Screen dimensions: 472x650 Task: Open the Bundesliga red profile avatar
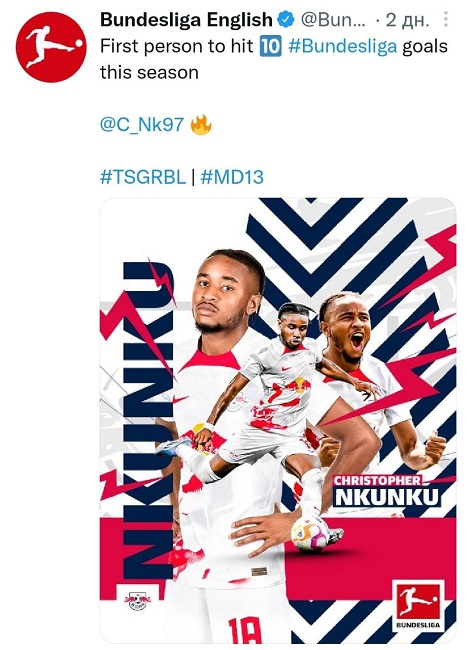pos(51,47)
